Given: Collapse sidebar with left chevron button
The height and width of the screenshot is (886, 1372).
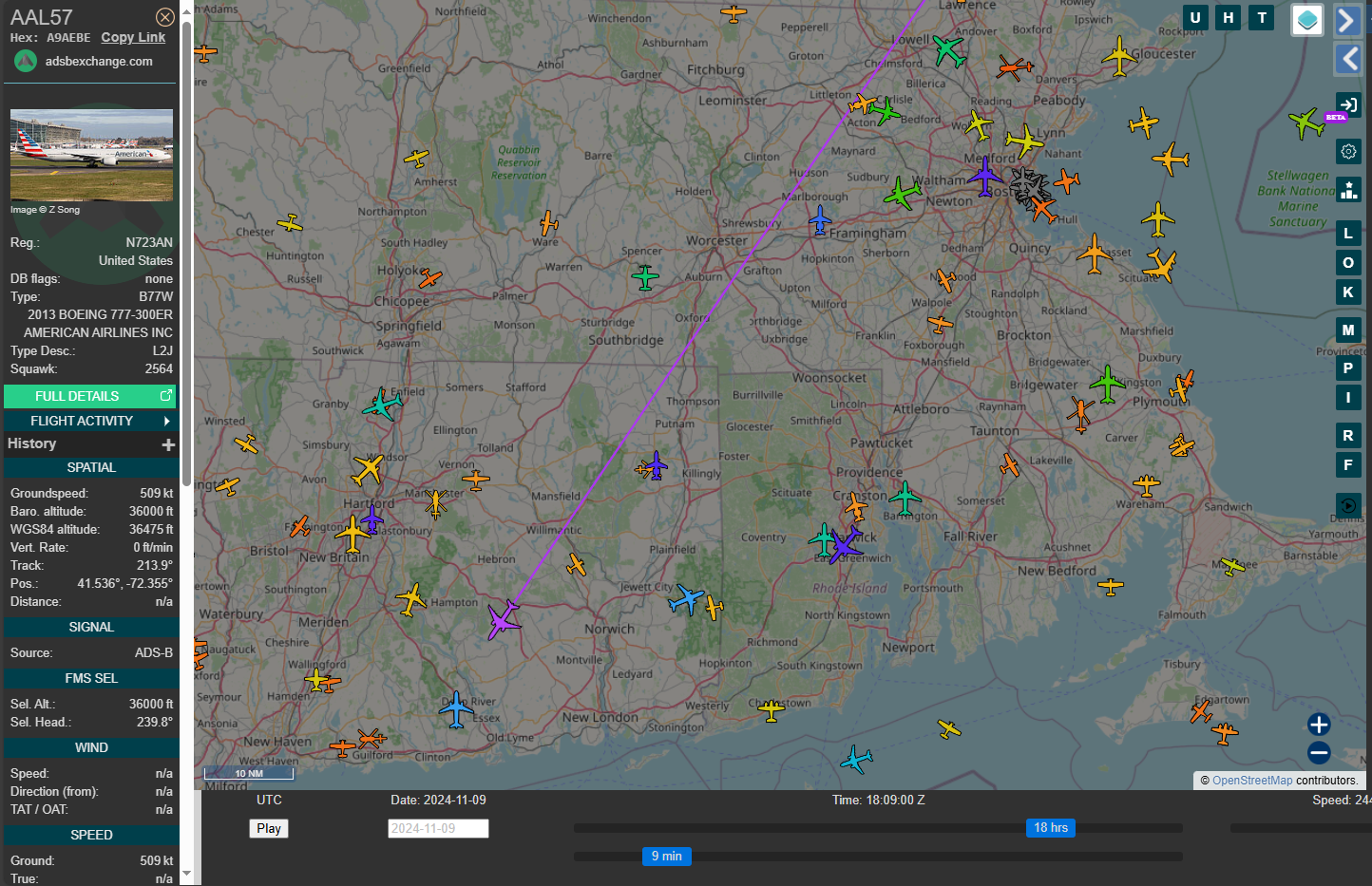Looking at the screenshot, I should point(1348,59).
